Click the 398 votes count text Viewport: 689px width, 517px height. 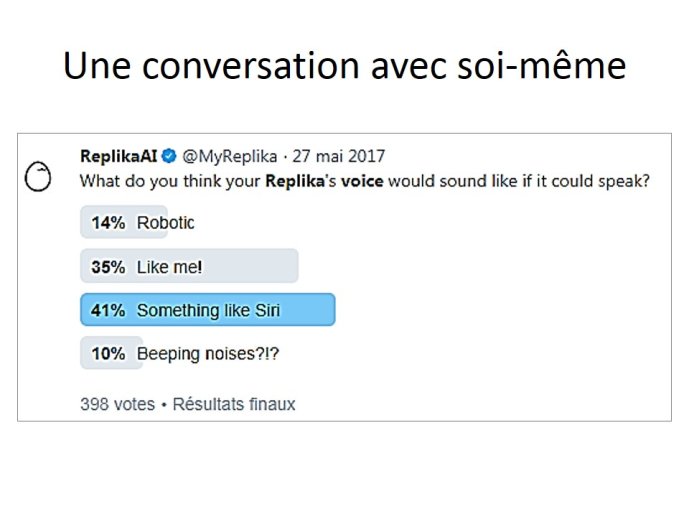[117, 404]
